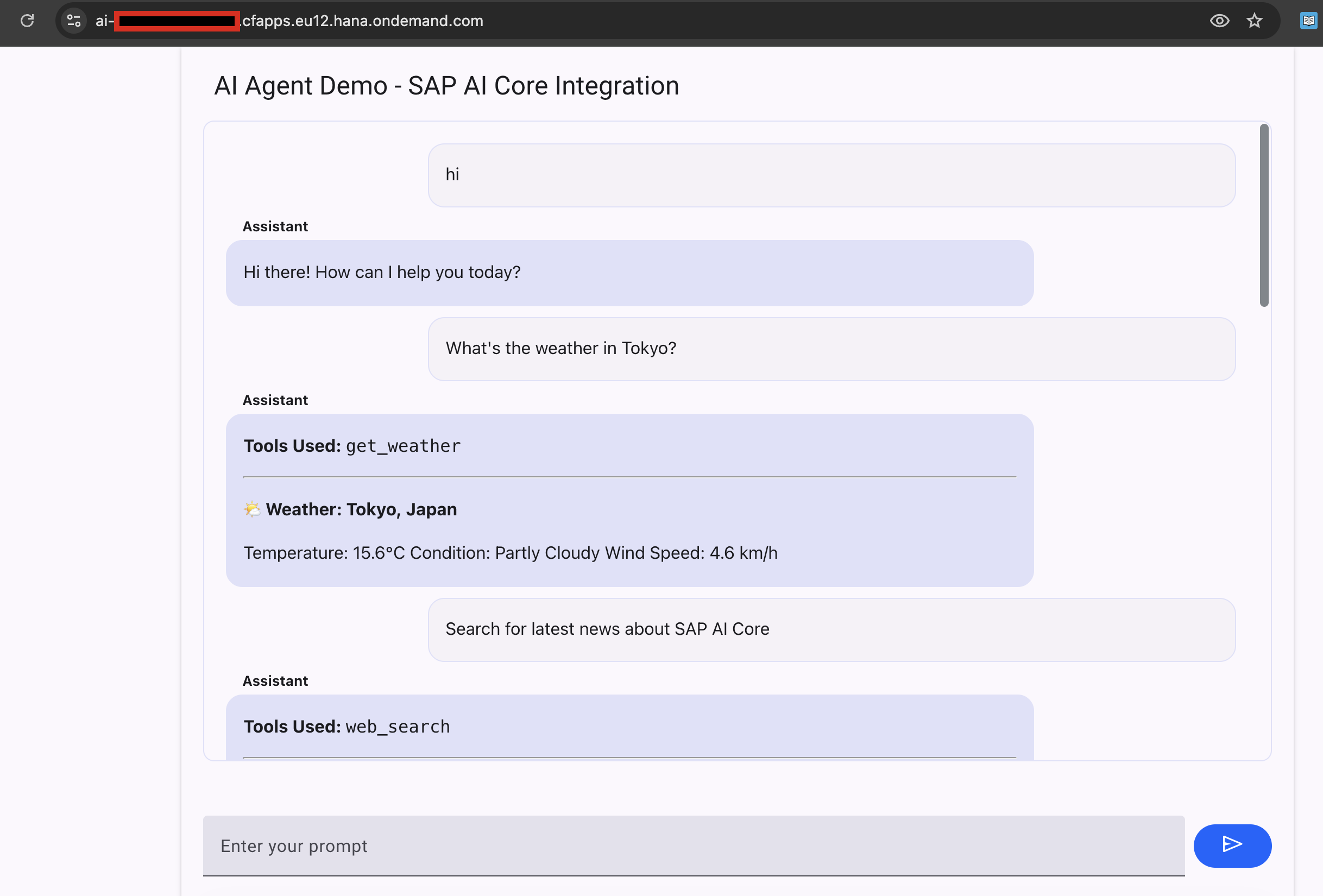Click the chat scrollbar thumb

tap(1264, 215)
